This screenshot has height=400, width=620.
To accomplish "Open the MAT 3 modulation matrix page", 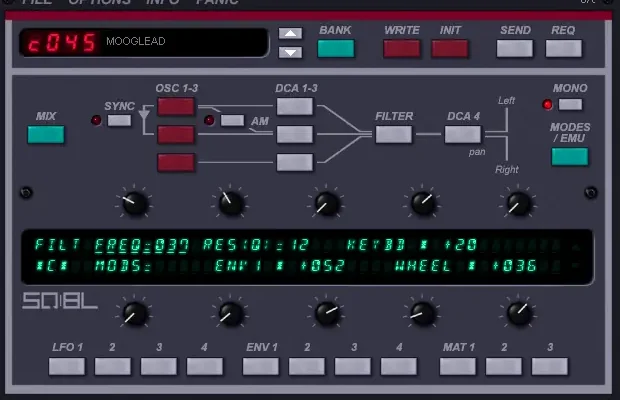I will coord(550,366).
